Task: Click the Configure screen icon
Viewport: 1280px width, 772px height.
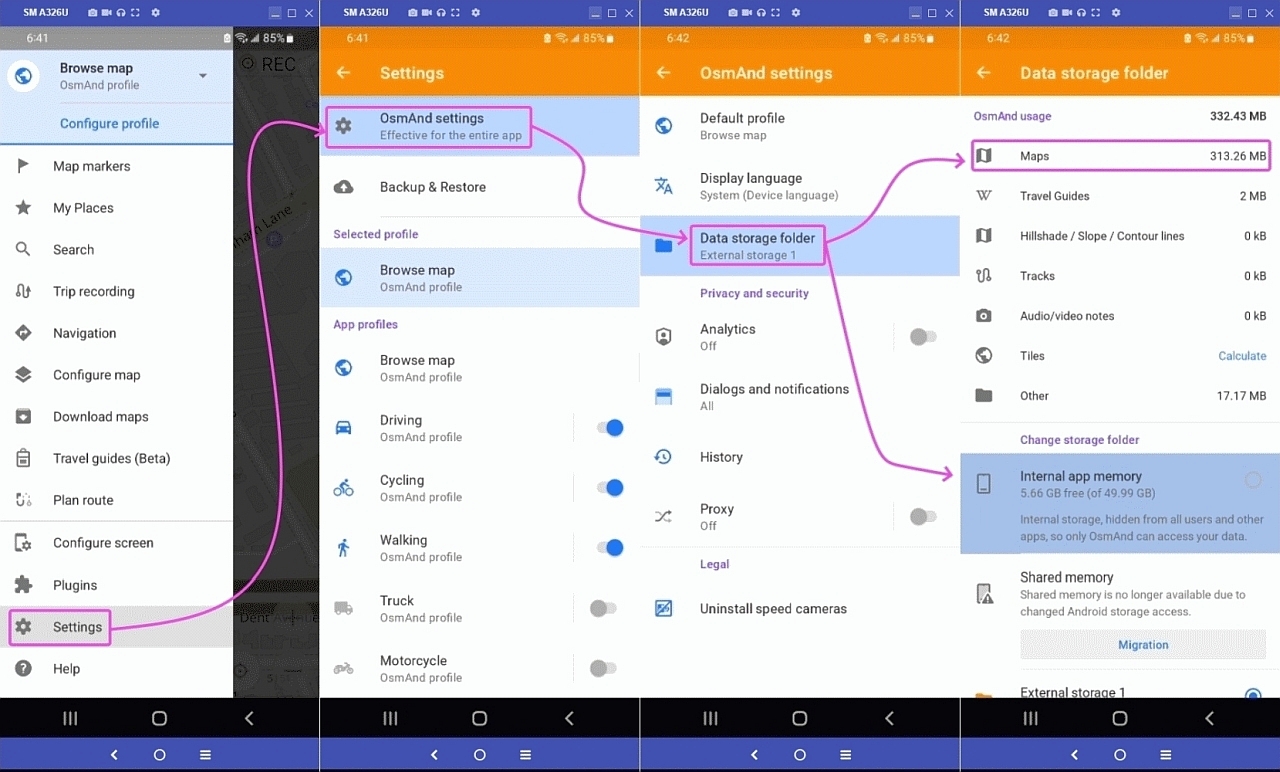Action: point(23,543)
